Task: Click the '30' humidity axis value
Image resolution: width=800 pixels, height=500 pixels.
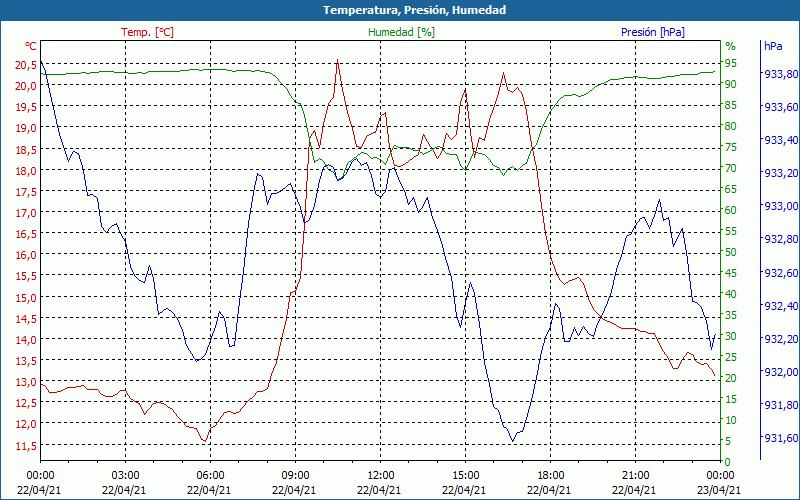Action: click(731, 336)
